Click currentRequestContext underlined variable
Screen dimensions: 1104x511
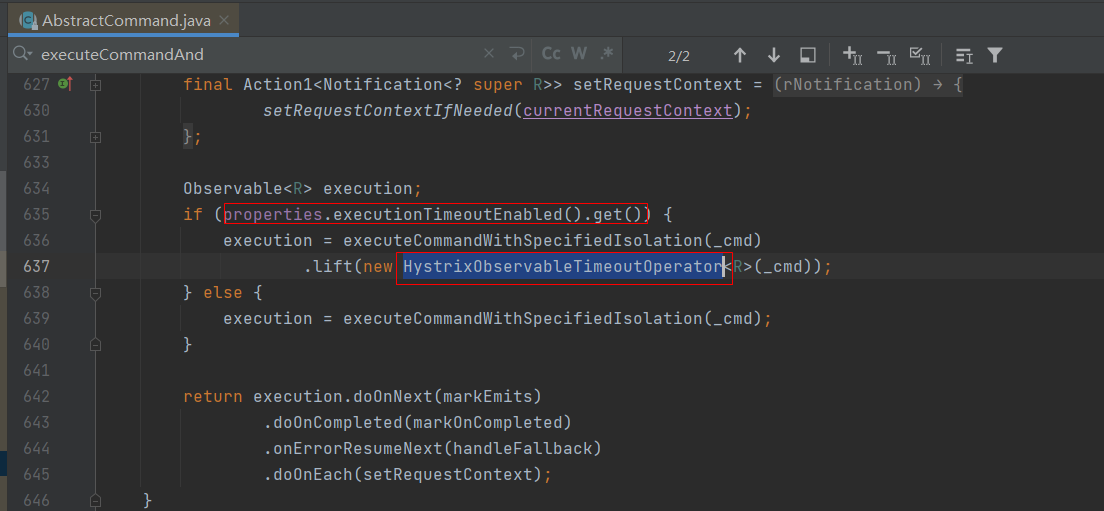tap(627, 111)
